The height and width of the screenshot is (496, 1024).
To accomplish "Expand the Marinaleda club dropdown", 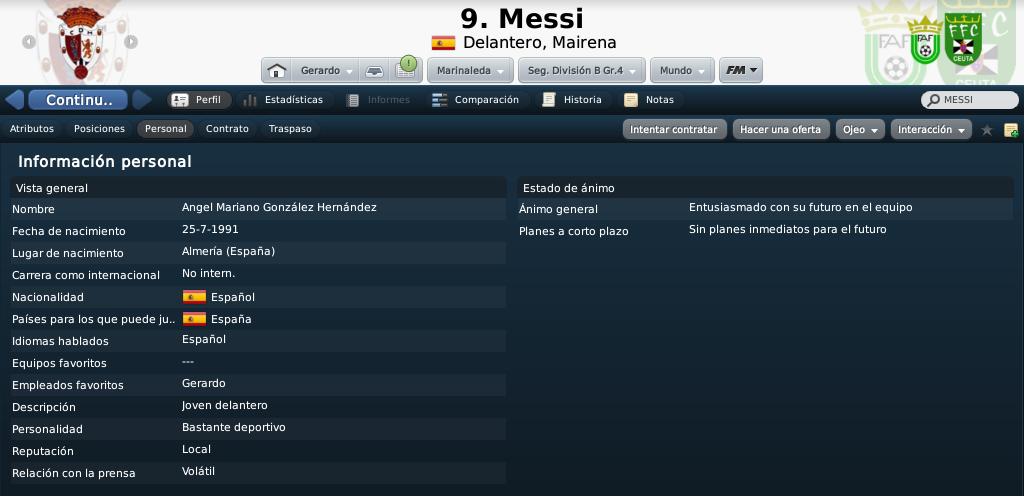I will pyautogui.click(x=470, y=71).
